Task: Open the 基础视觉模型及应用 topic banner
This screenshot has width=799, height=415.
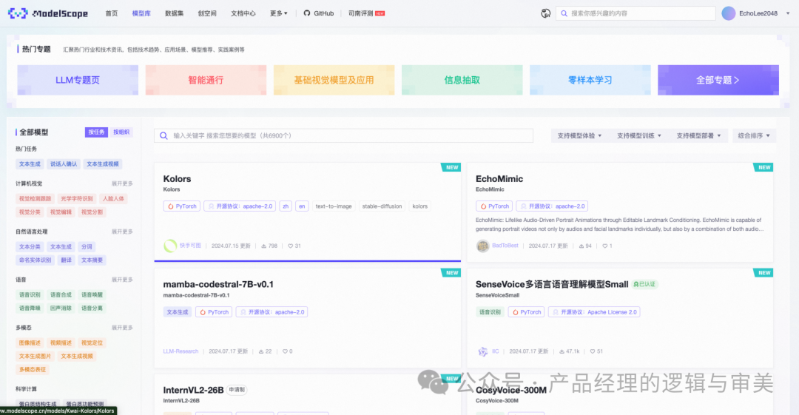Action: tap(334, 80)
